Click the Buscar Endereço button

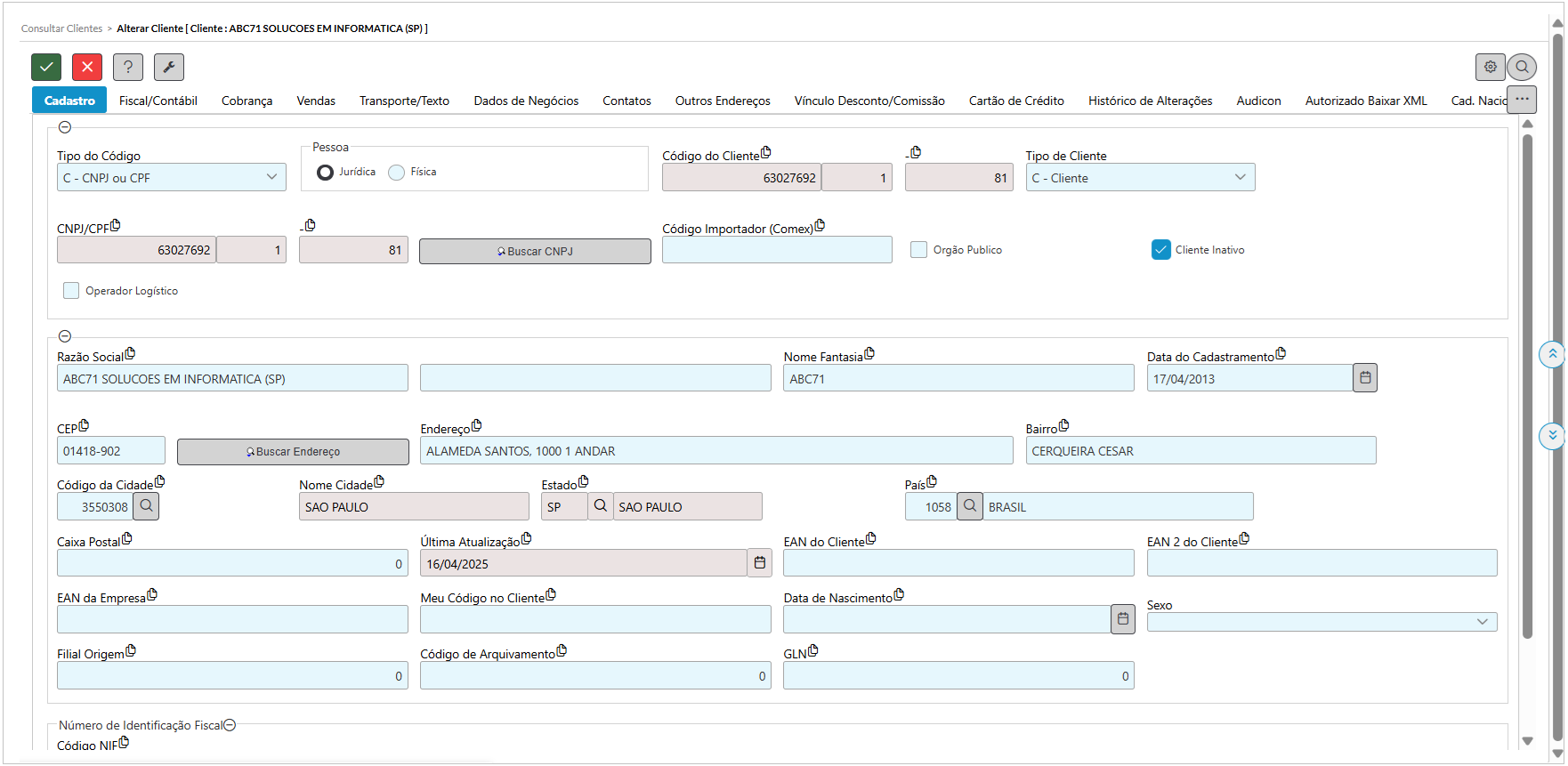tap(293, 452)
